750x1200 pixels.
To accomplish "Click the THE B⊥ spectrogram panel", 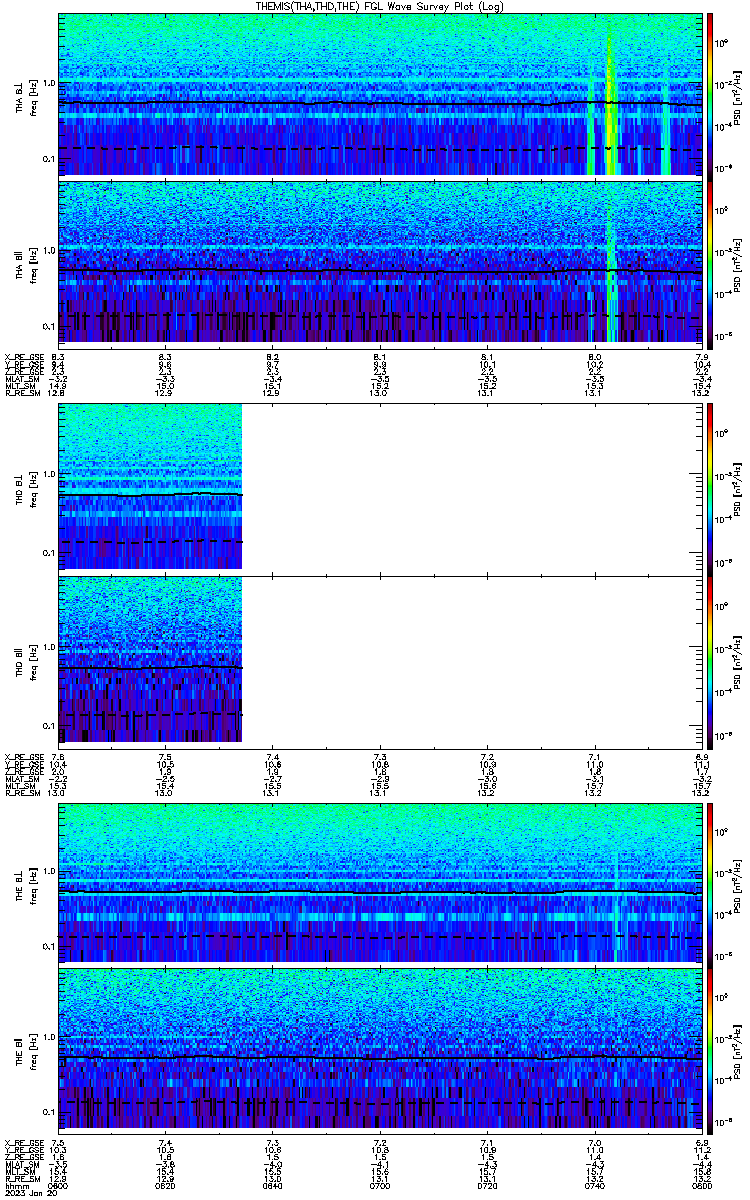I will pyautogui.click(x=380, y=881).
